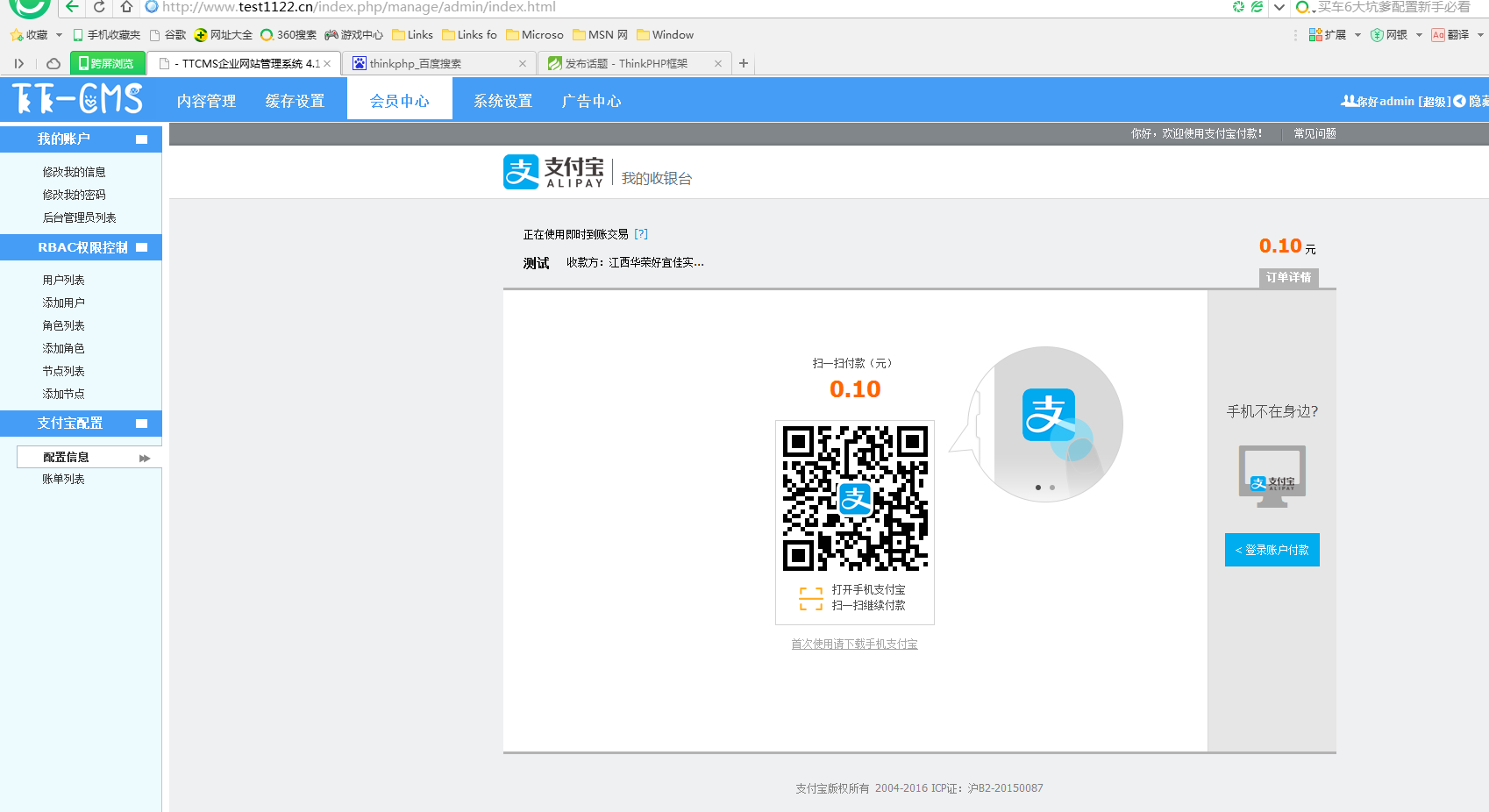Collapse the 我的账户 sidebar section

pos(141,139)
